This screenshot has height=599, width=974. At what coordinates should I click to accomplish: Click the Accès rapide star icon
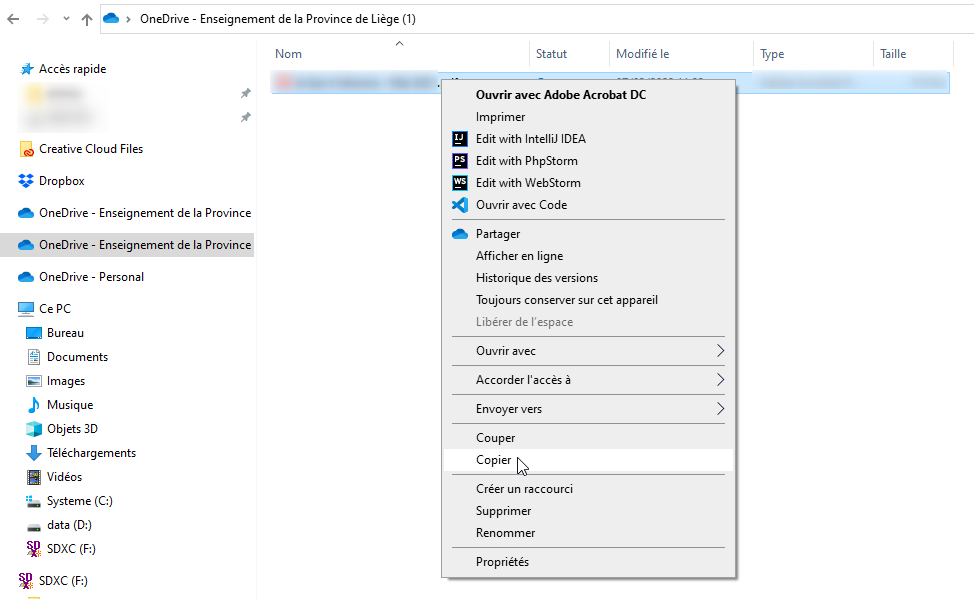click(x=27, y=69)
